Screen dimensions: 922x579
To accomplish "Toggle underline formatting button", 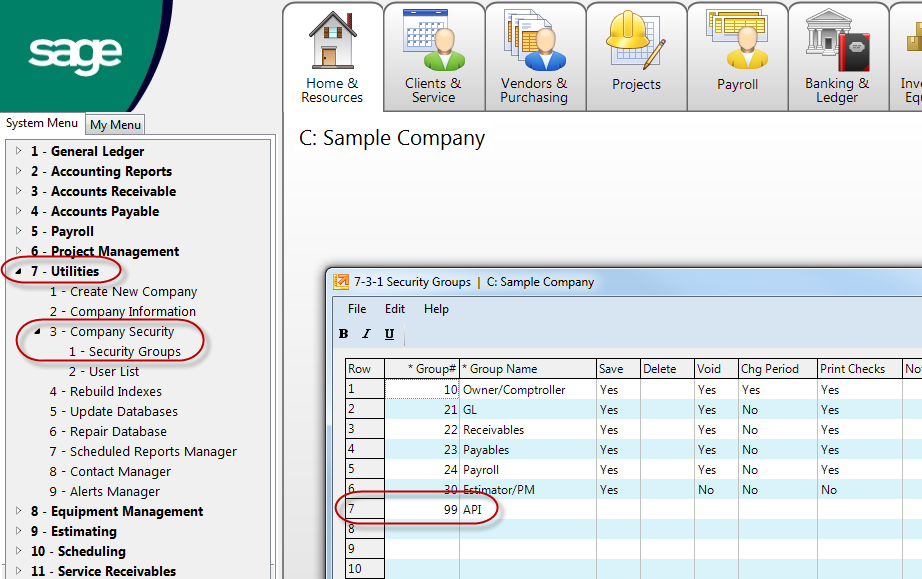I will 389,334.
